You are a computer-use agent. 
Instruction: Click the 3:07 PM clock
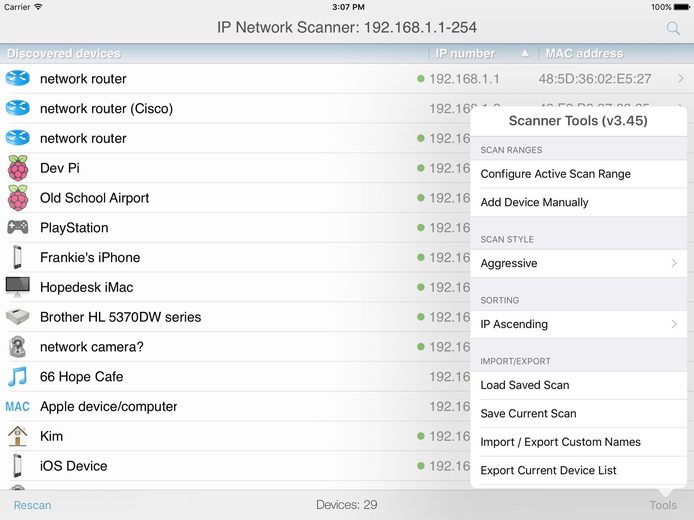[x=348, y=7]
